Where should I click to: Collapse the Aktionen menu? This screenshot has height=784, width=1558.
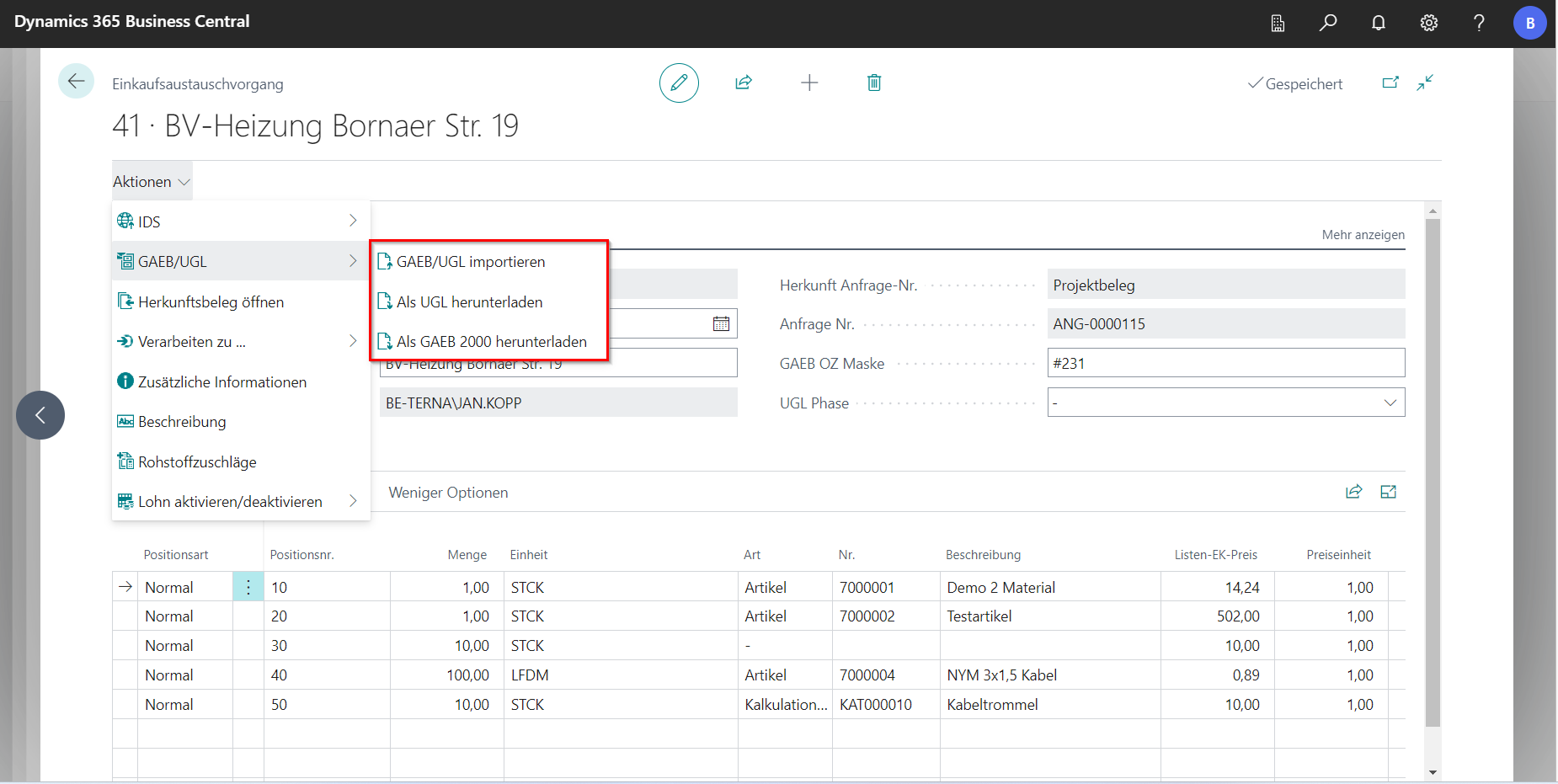tap(152, 182)
